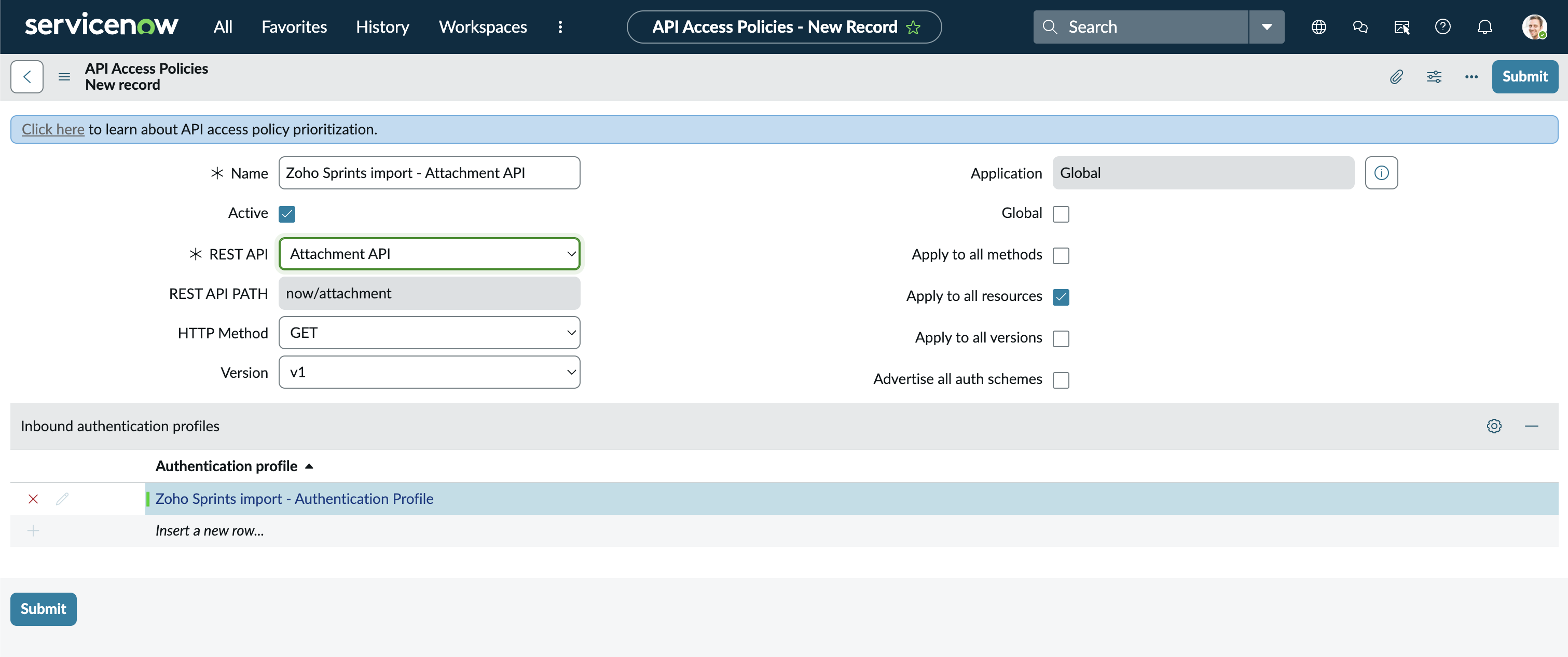Expand the HTTP Method dropdown

(429, 333)
